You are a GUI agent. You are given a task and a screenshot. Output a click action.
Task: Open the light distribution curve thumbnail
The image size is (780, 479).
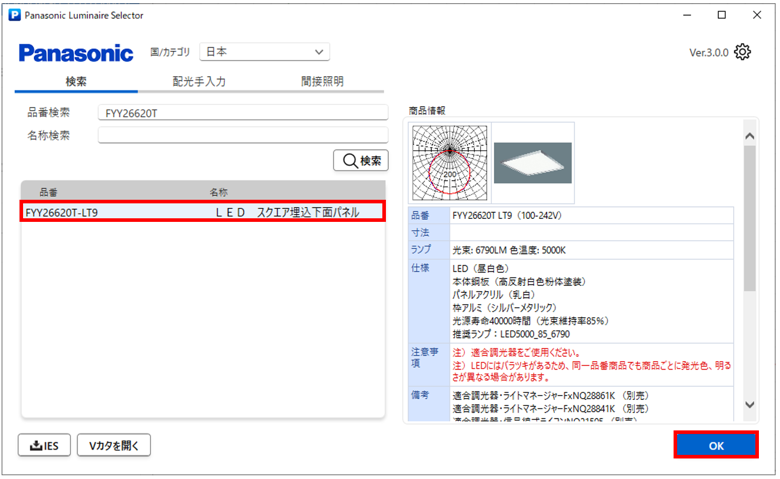pos(451,160)
